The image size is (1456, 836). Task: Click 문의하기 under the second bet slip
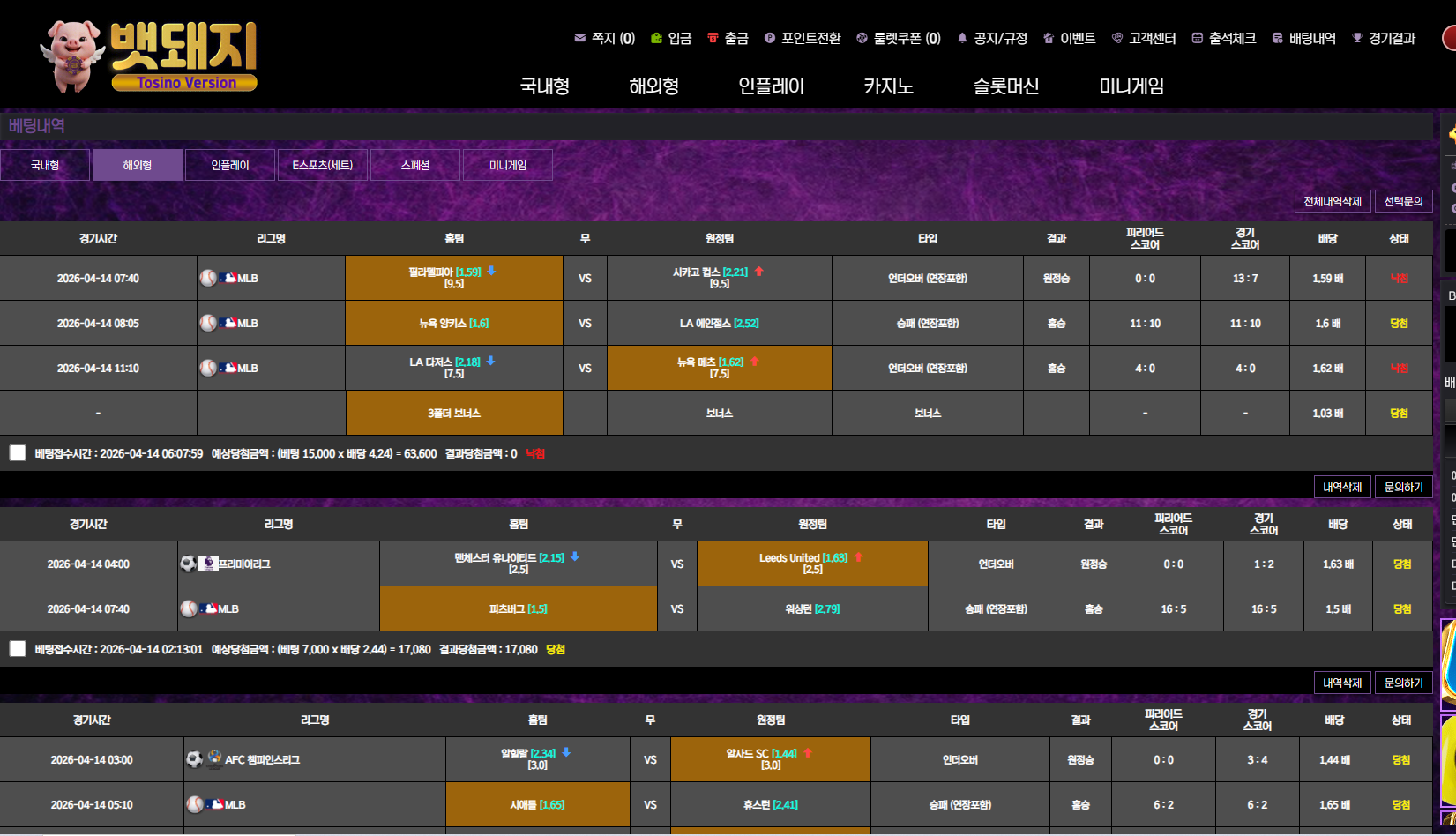pos(1403,683)
